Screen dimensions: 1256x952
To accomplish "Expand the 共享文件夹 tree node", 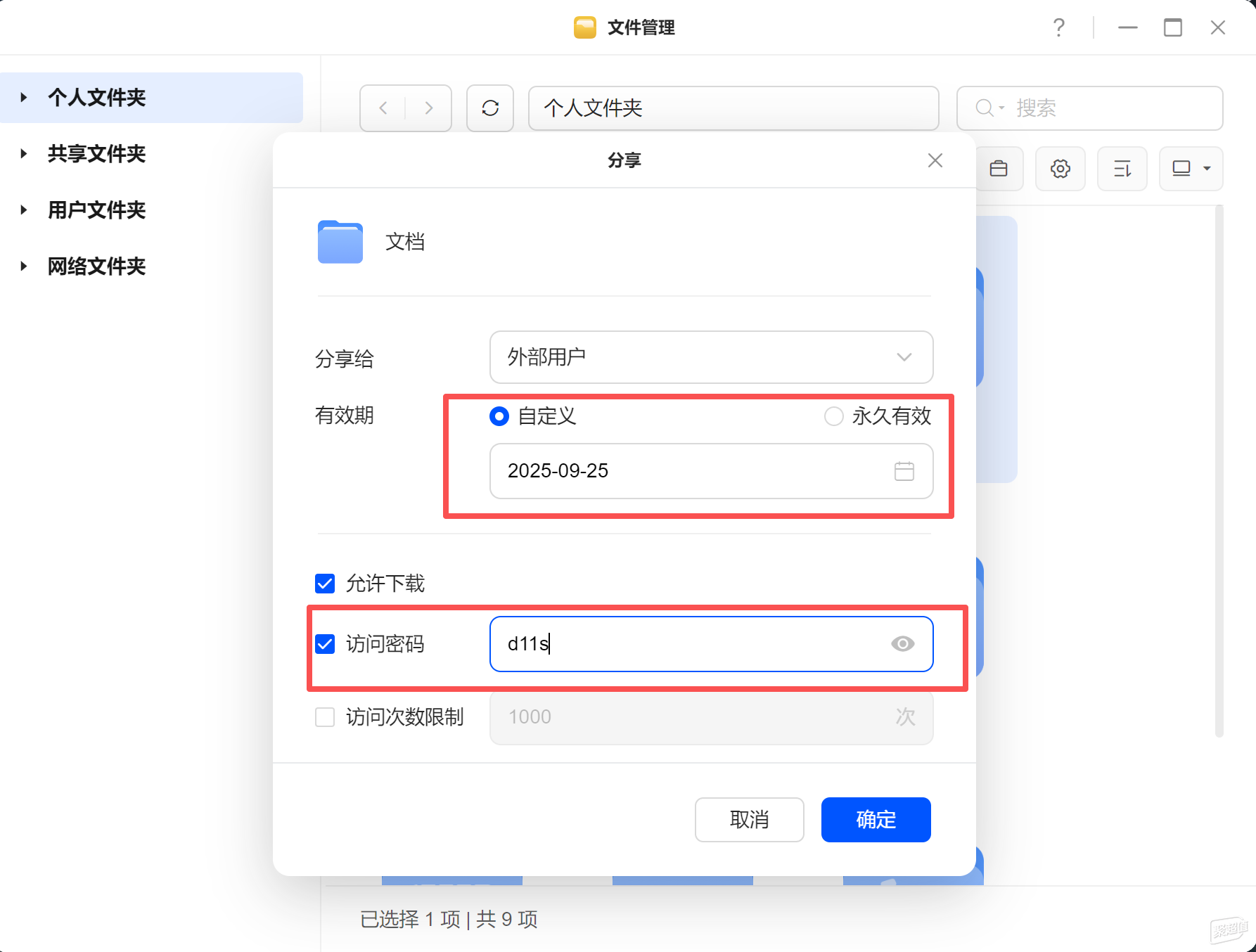I will [x=24, y=154].
